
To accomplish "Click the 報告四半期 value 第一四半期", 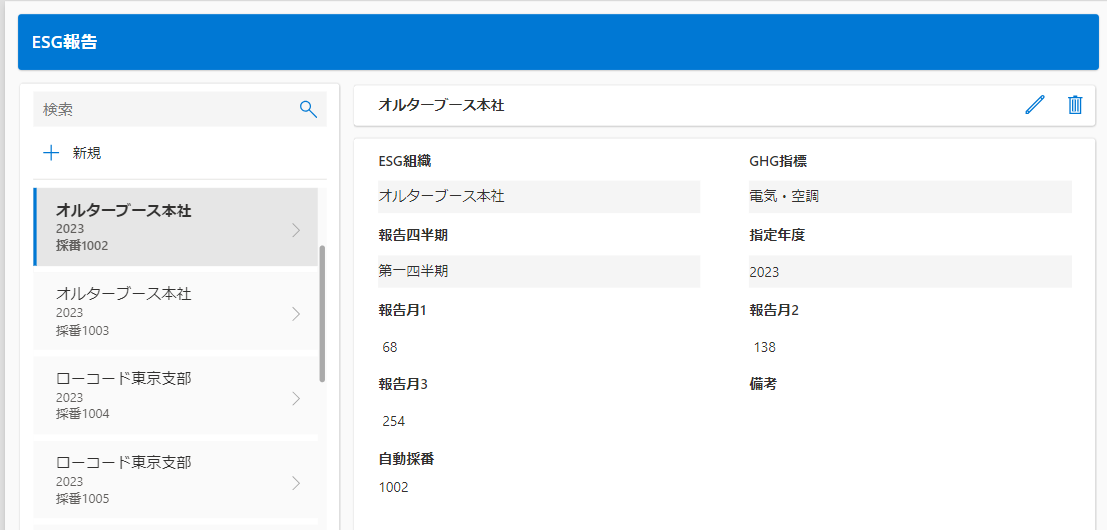I will (x=539, y=271).
